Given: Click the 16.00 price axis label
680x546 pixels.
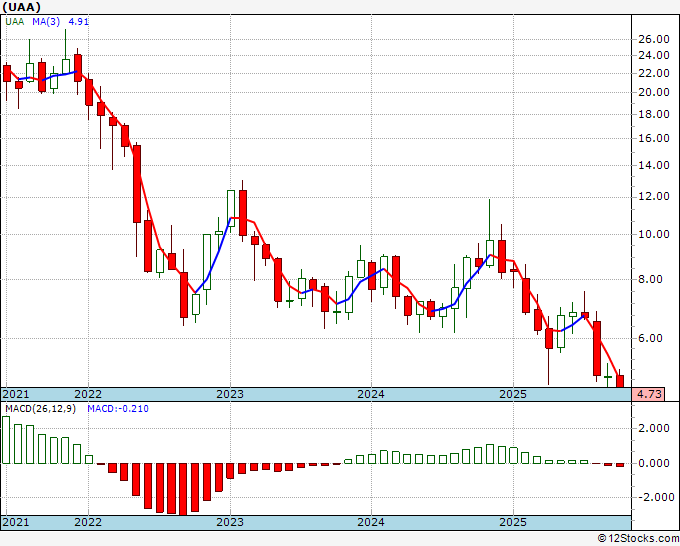Looking at the screenshot, I should 654,138.
